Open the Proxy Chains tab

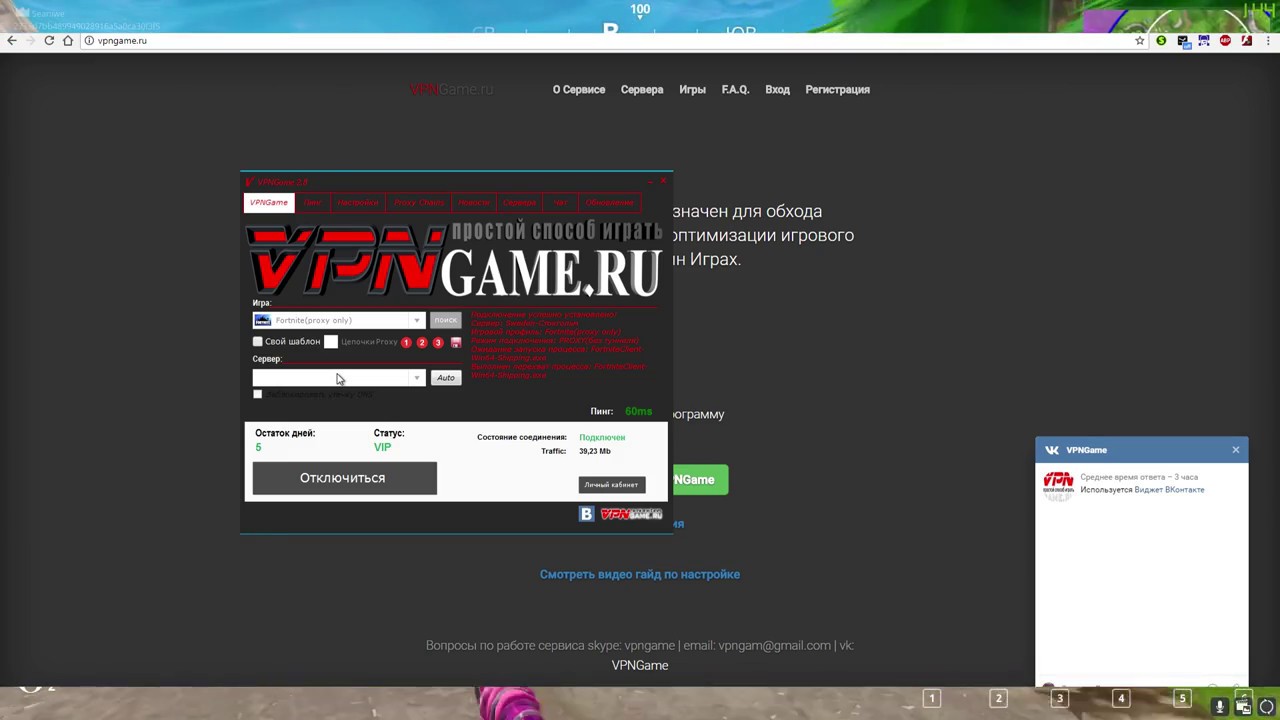click(419, 203)
